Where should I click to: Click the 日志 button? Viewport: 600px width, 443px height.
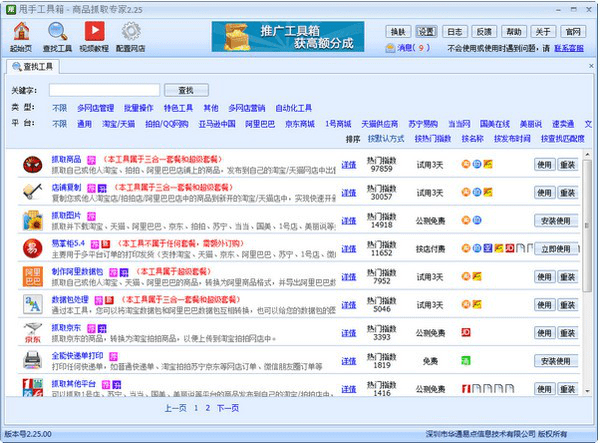(x=455, y=32)
